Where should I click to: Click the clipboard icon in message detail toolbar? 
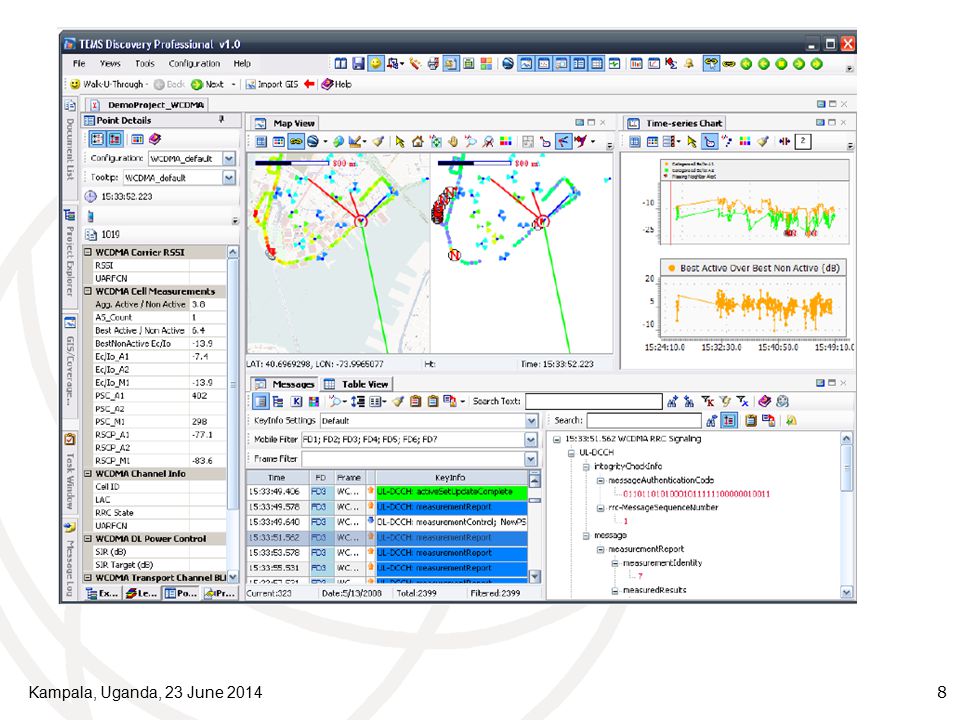(x=751, y=421)
